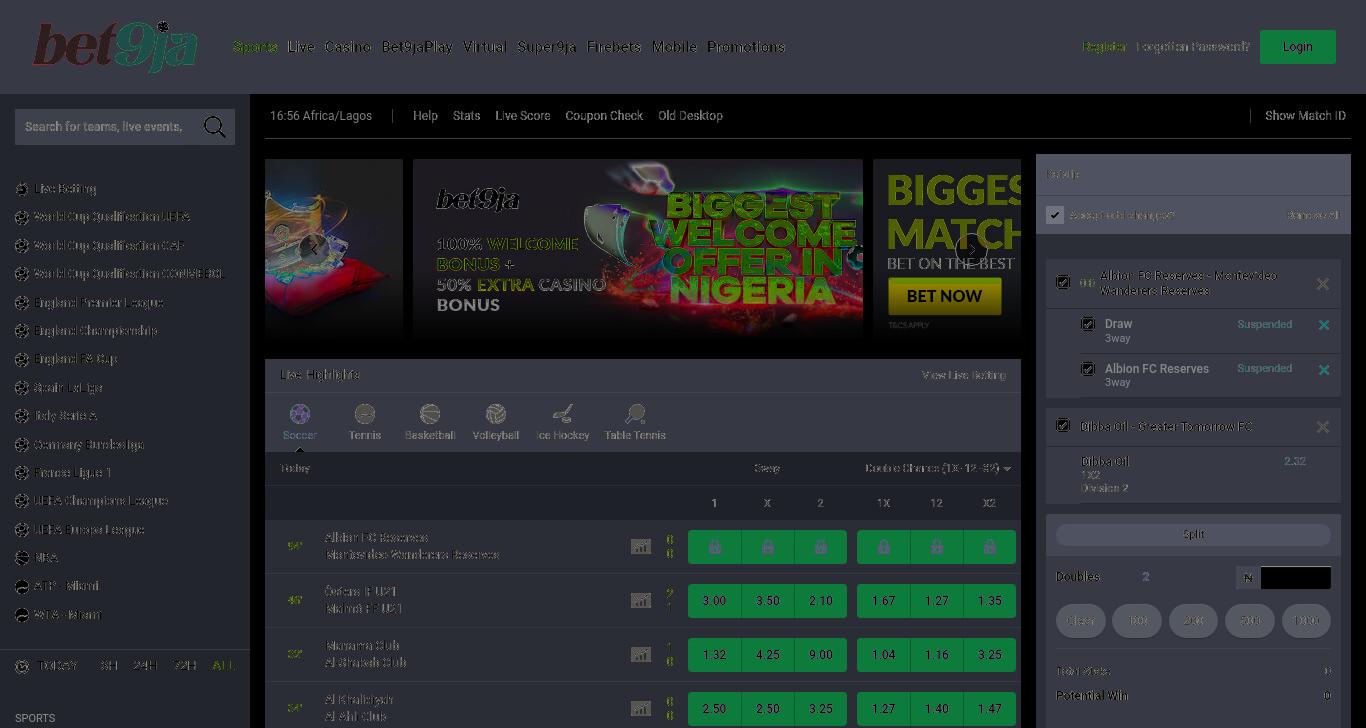This screenshot has height=728, width=1366.
Task: Click the NBA basketball sidebar icon
Action: pyautogui.click(x=22, y=558)
